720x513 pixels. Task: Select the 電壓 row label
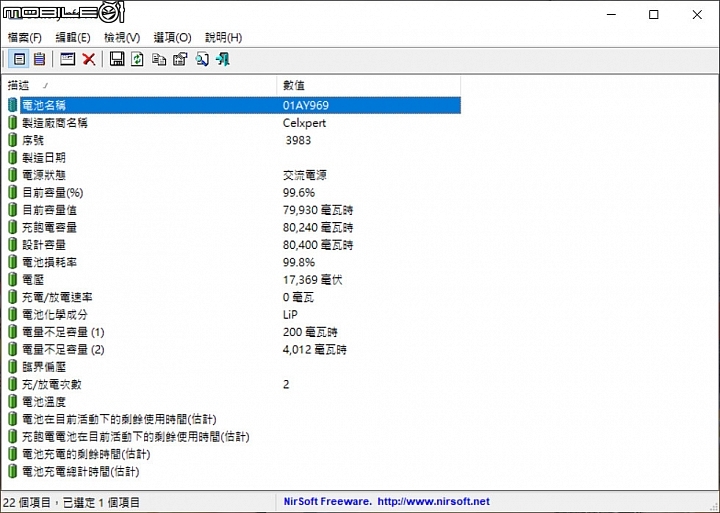tap(33, 280)
